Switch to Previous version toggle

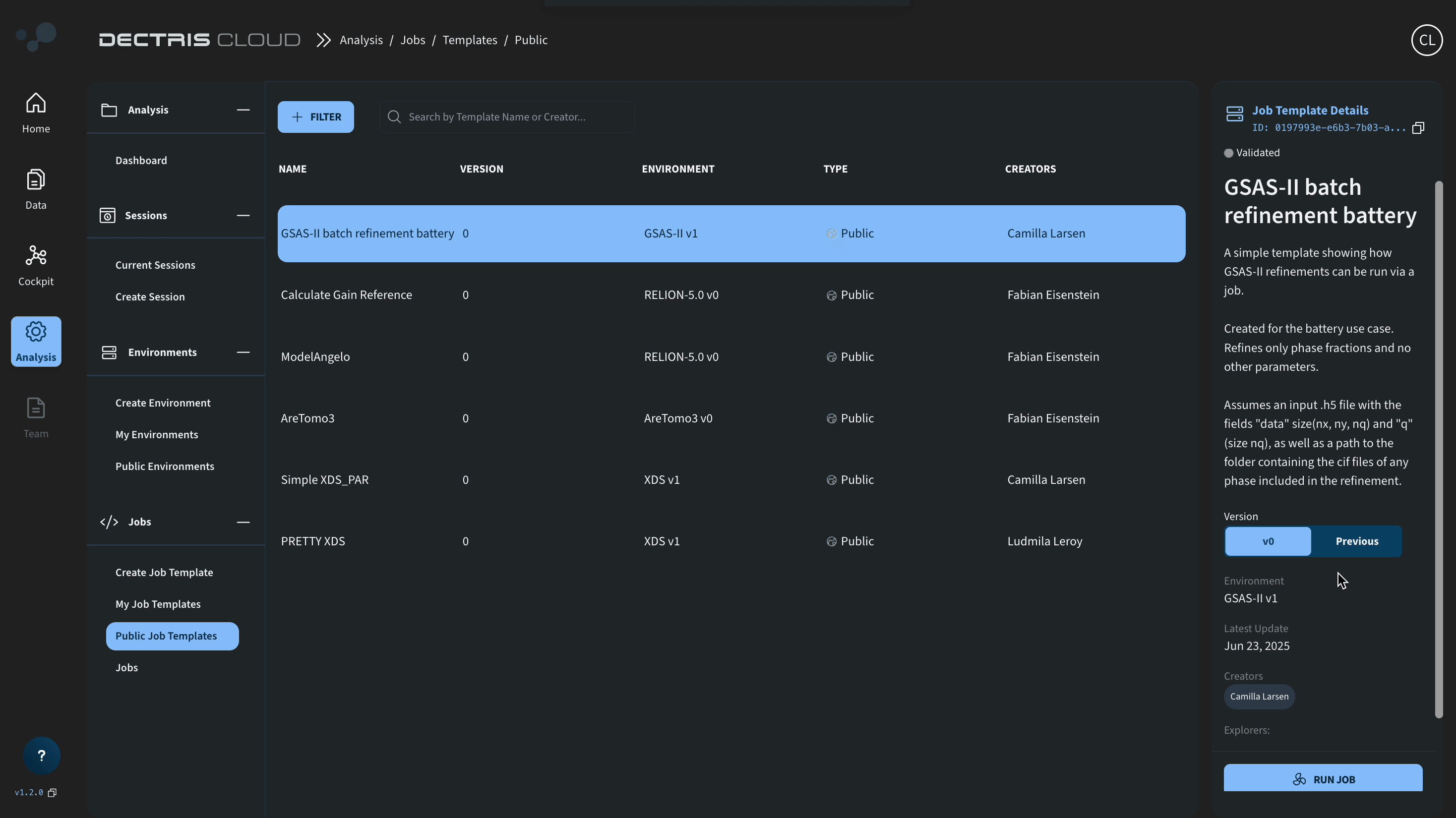tap(1356, 541)
